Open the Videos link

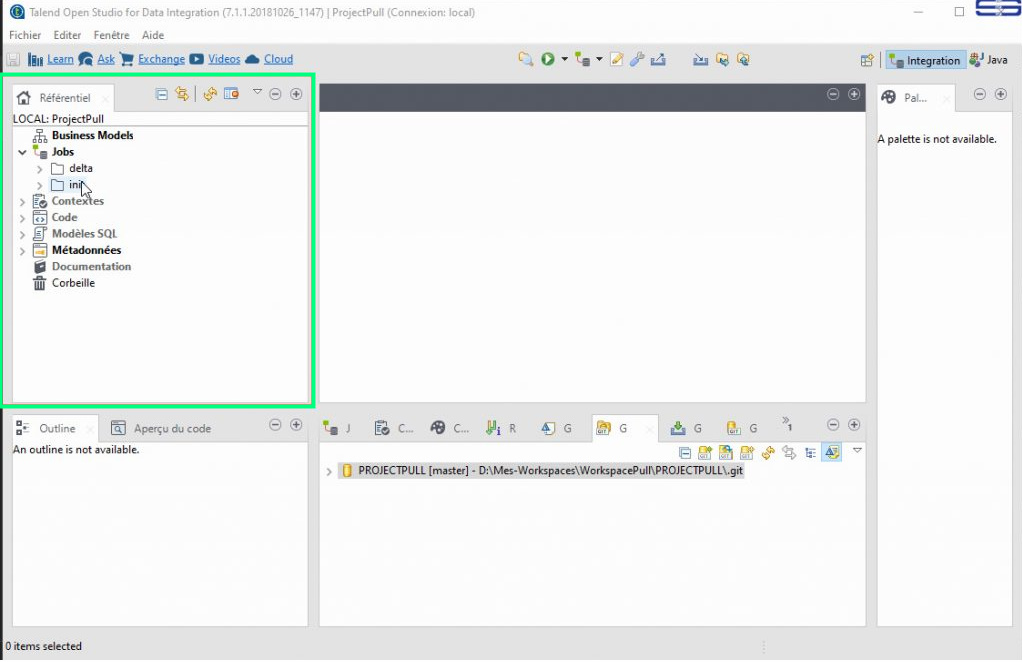pyautogui.click(x=224, y=59)
